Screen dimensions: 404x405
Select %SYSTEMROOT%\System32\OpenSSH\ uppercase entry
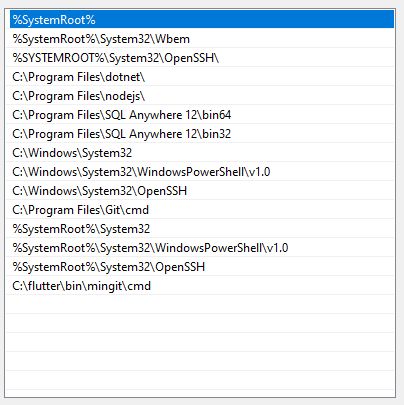pyautogui.click(x=200, y=58)
